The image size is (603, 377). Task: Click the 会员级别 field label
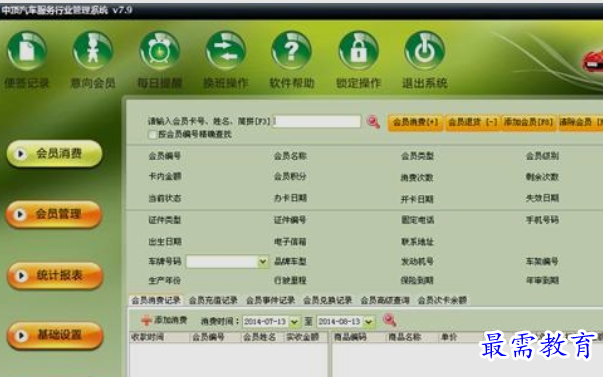tap(542, 156)
